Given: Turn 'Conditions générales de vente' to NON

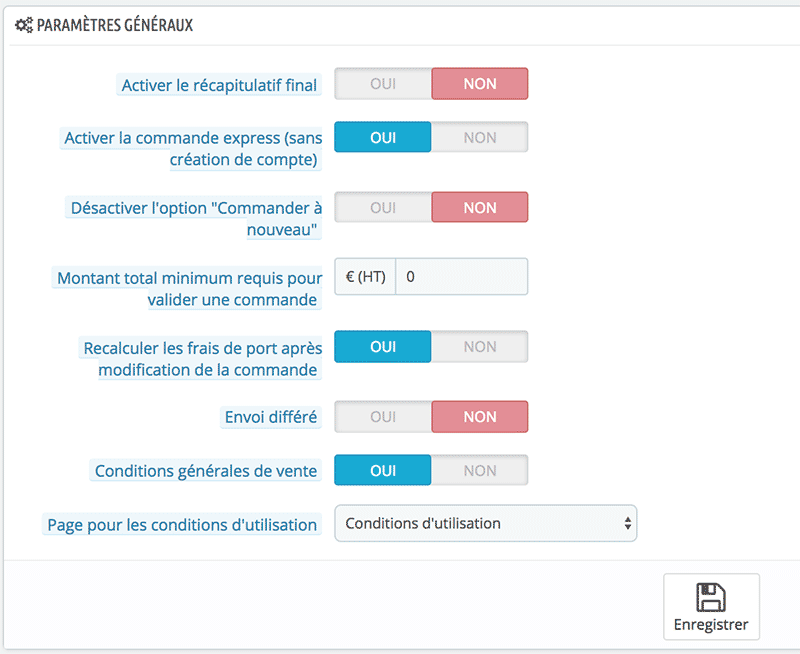Looking at the screenshot, I should pos(480,470).
